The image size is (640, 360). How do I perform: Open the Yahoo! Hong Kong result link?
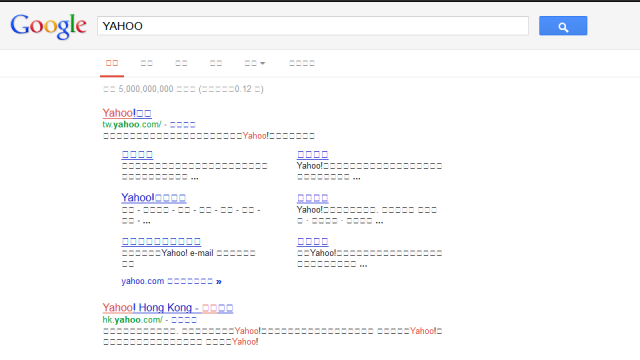coord(168,307)
